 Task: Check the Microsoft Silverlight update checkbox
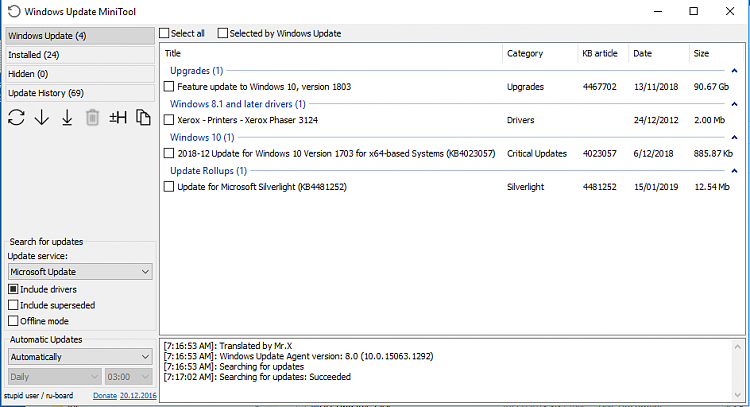pos(168,187)
